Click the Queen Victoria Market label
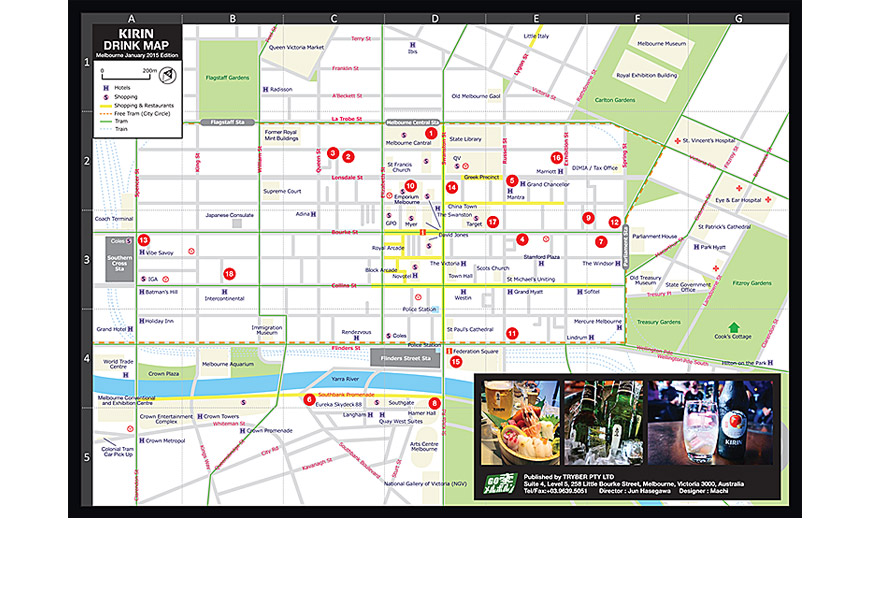870x589 pixels. 296,47
